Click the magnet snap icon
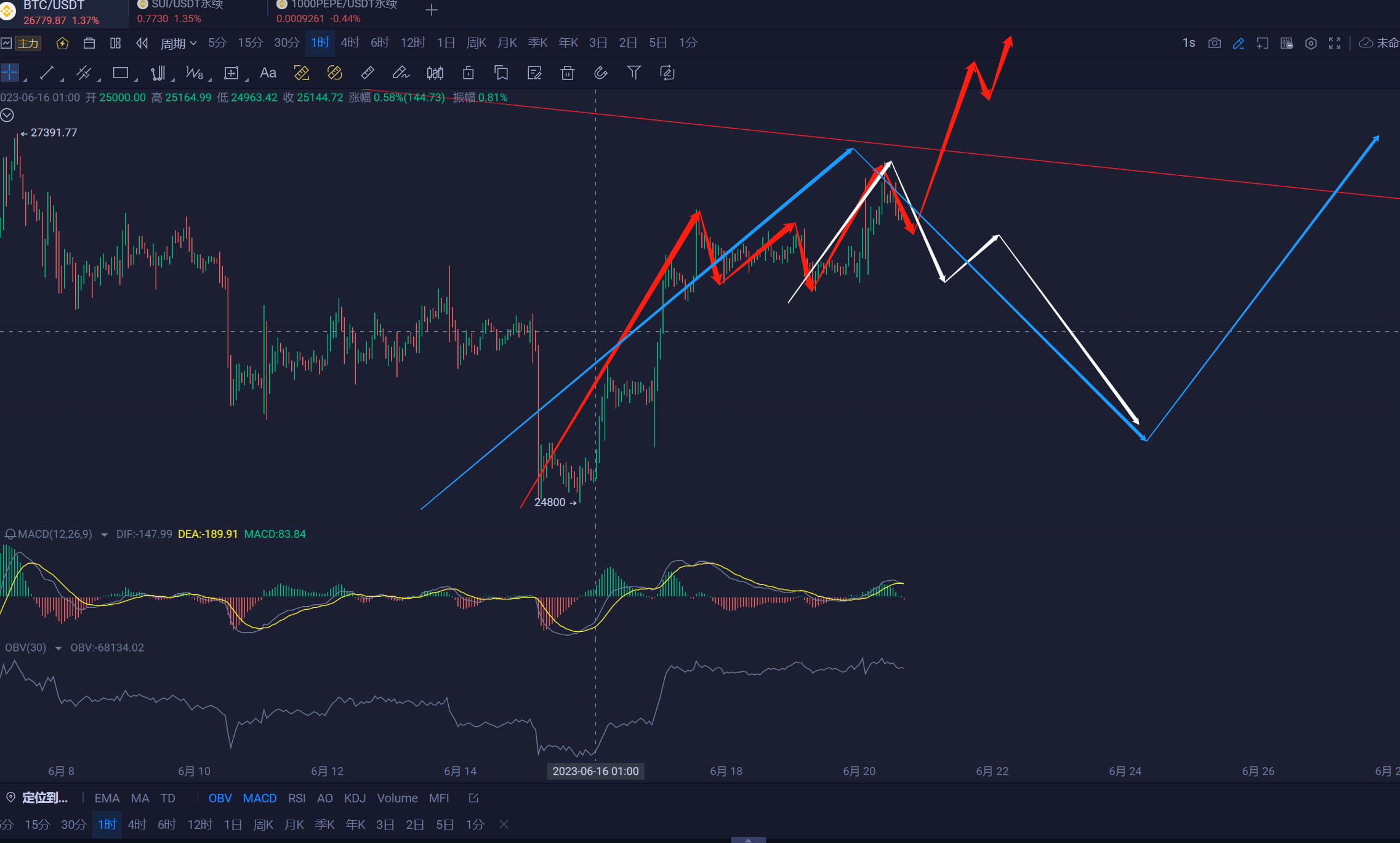Screen dimensions: 1400x843 (600, 73)
